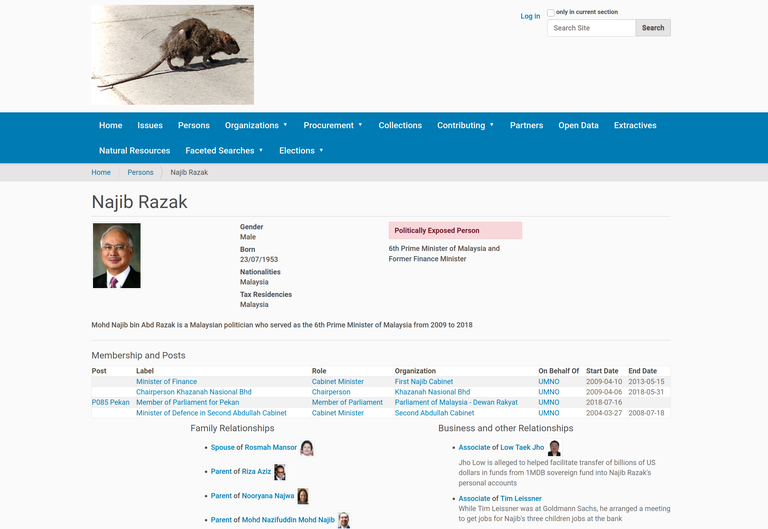This screenshot has width=768, height=529.
Task: Click the start date 2009-04-10
Action: pyautogui.click(x=604, y=382)
